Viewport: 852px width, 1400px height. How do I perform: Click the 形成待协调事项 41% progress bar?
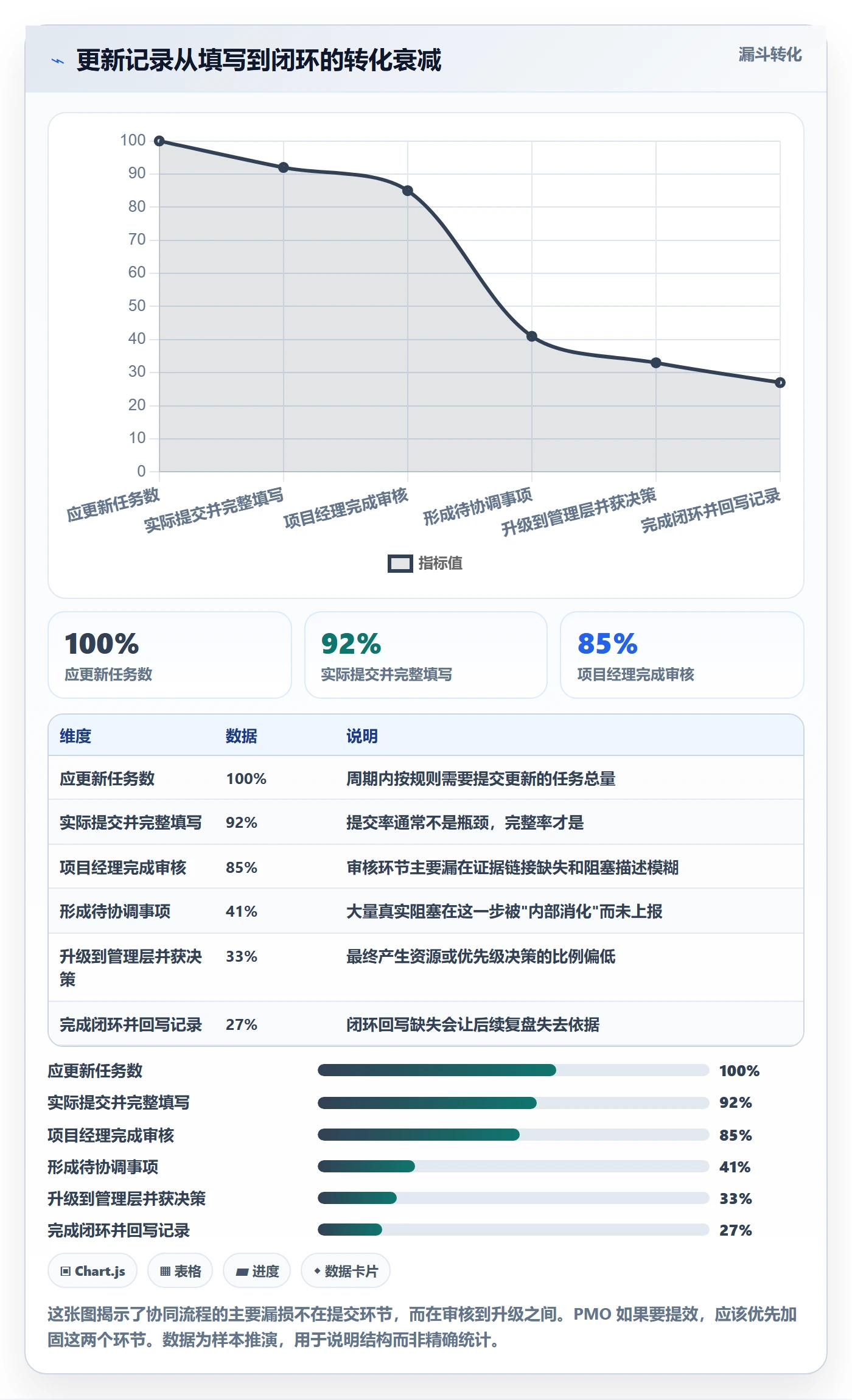point(513,1166)
